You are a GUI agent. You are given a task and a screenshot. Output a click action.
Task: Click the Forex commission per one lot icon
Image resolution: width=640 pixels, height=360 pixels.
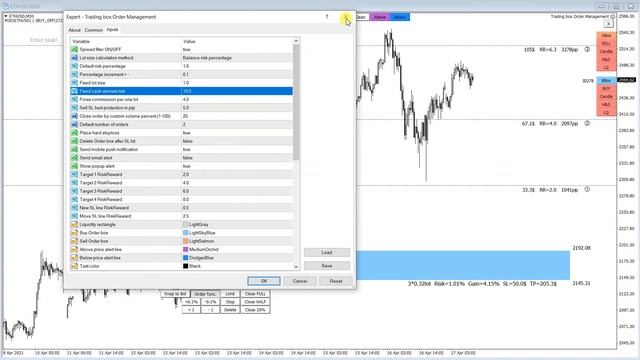pyautogui.click(x=74, y=100)
